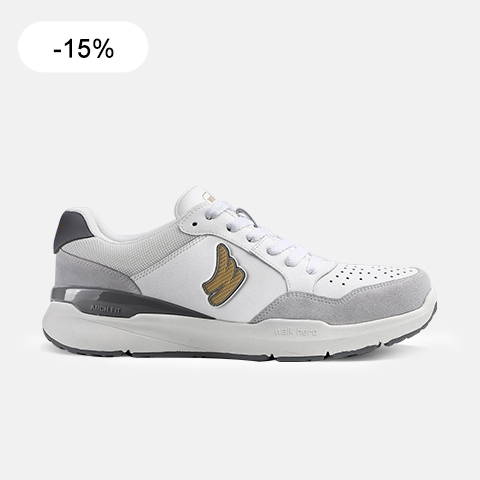
Task: Click the embossed midsole text near the forefoot
Action: pyautogui.click(x=295, y=332)
